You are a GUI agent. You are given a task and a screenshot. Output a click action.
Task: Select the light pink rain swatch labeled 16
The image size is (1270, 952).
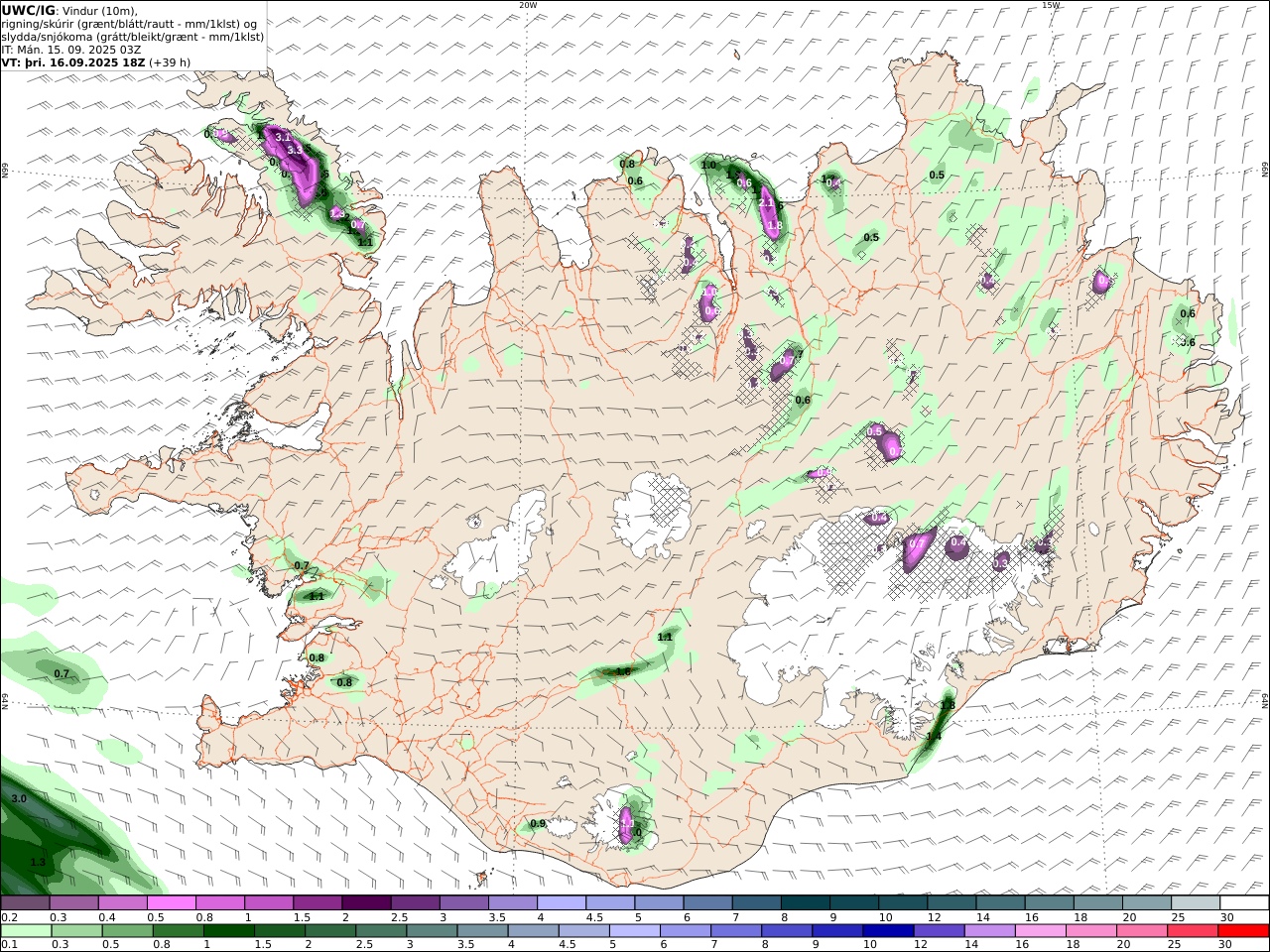coord(1040,931)
